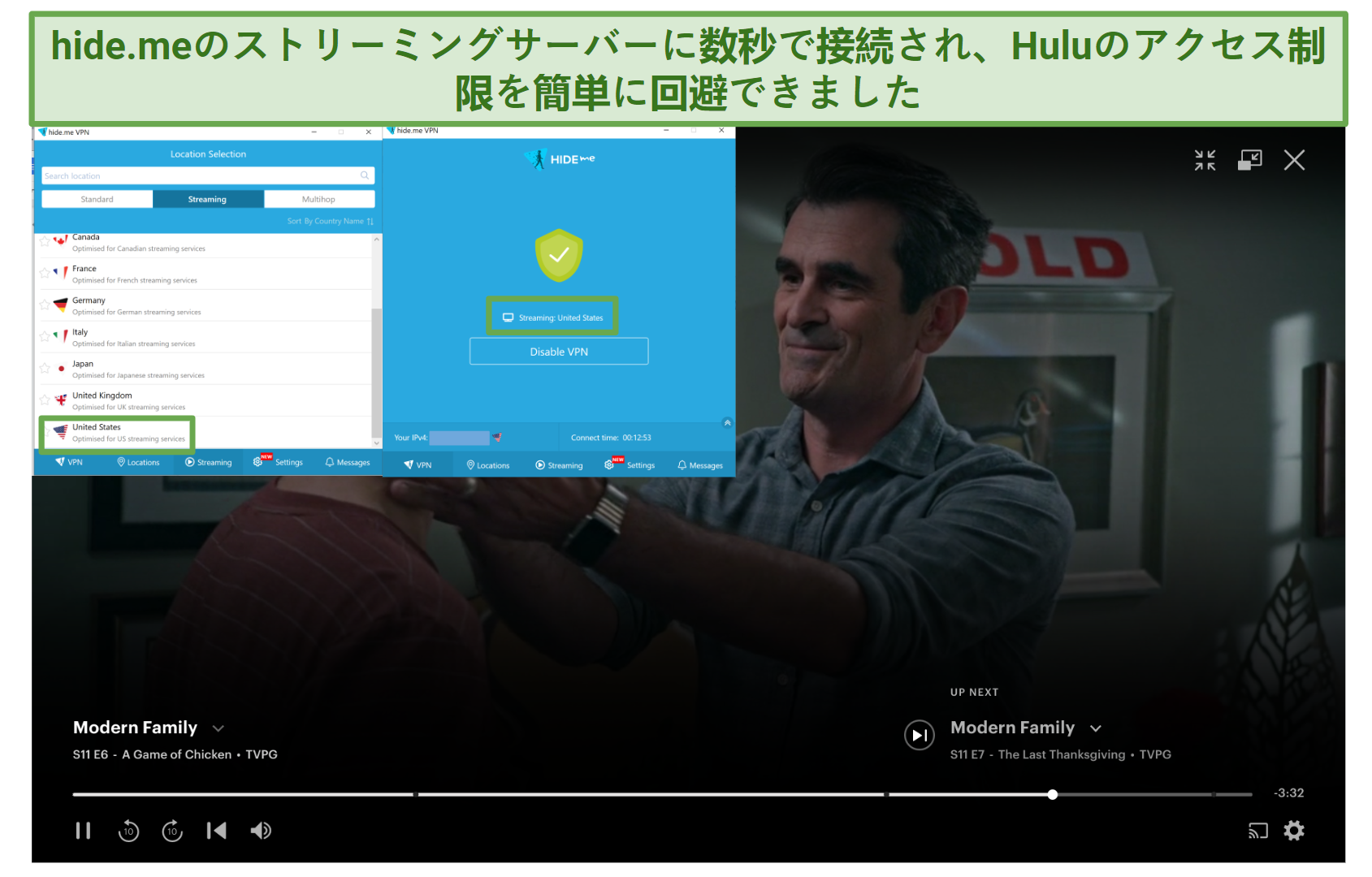Click the location list scrollbar
The image size is (1372, 877).
pos(376,374)
